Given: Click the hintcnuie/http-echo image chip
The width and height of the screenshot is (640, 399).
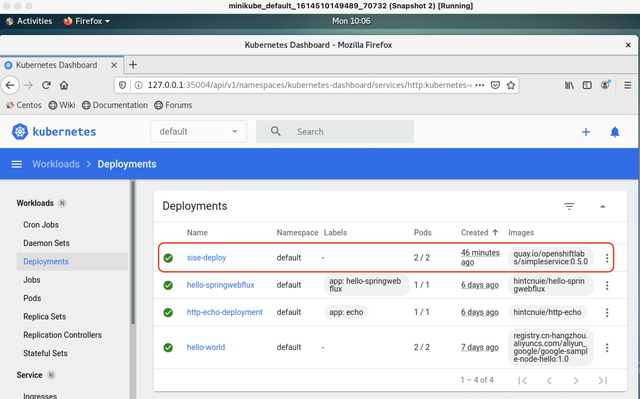Looking at the screenshot, I should pos(547,312).
